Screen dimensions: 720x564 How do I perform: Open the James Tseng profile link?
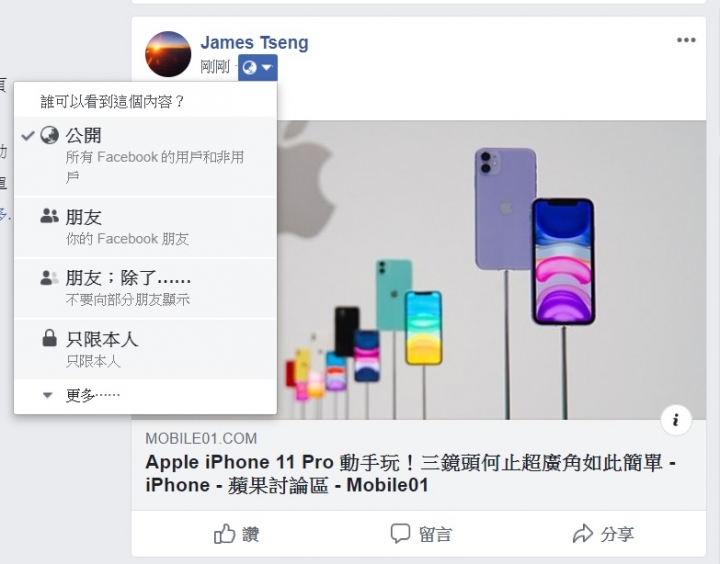tap(254, 43)
